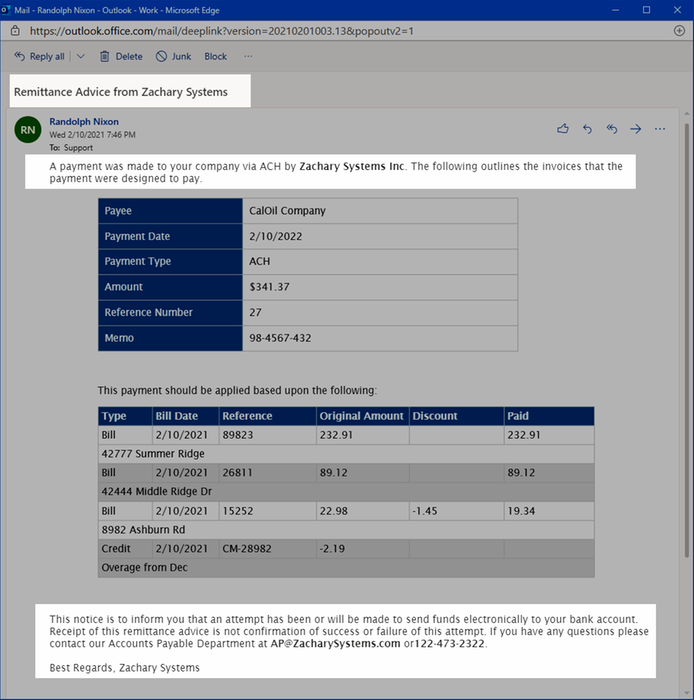Click the address row '42777 Summer Ridge'
The image size is (694, 700).
tap(346, 454)
